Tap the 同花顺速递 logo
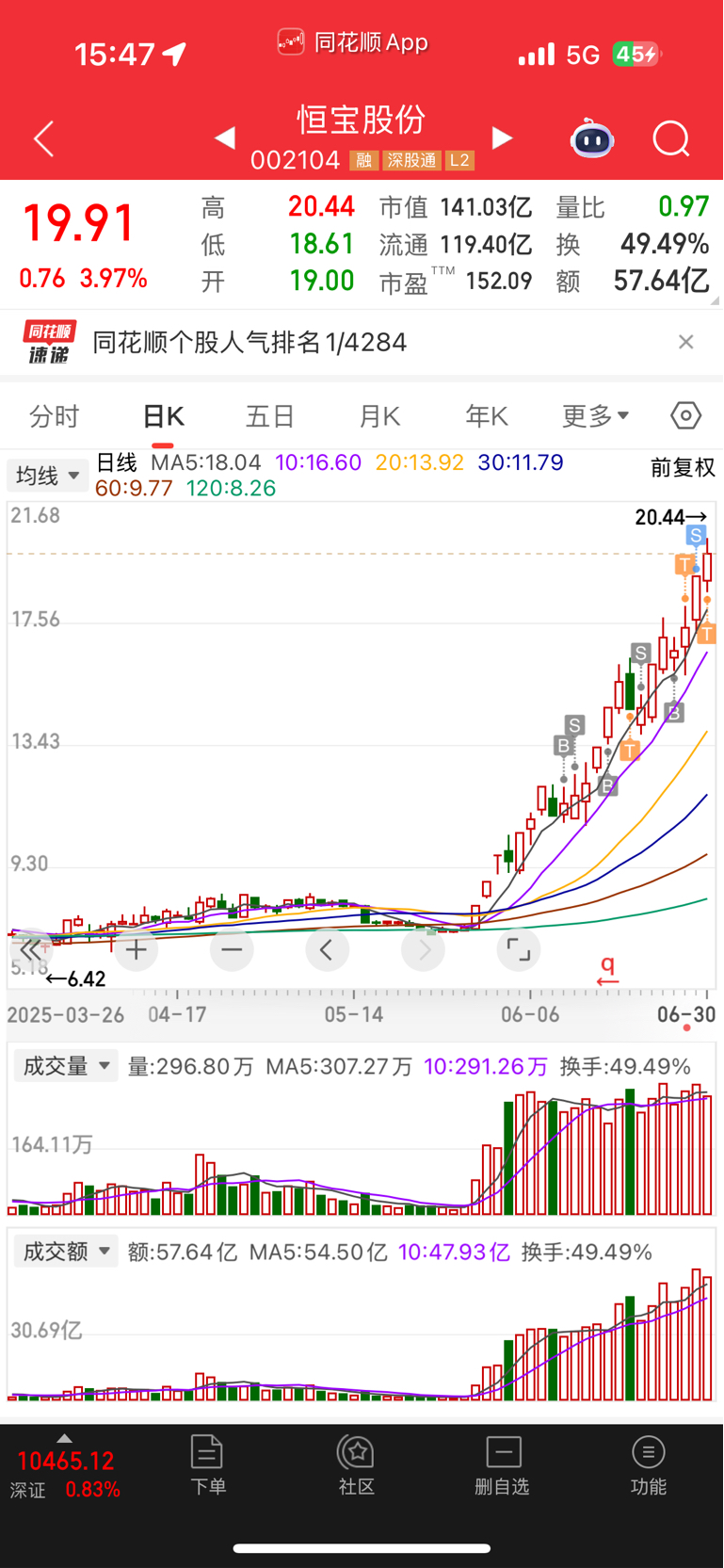 (x=49, y=342)
